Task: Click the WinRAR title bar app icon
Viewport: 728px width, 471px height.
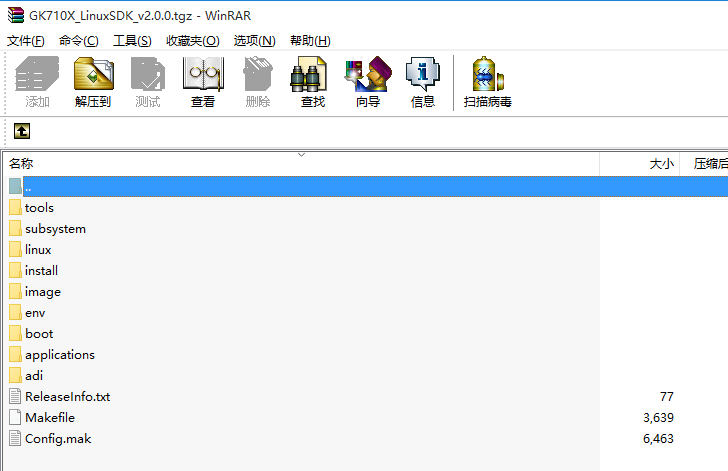Action: tap(16, 15)
